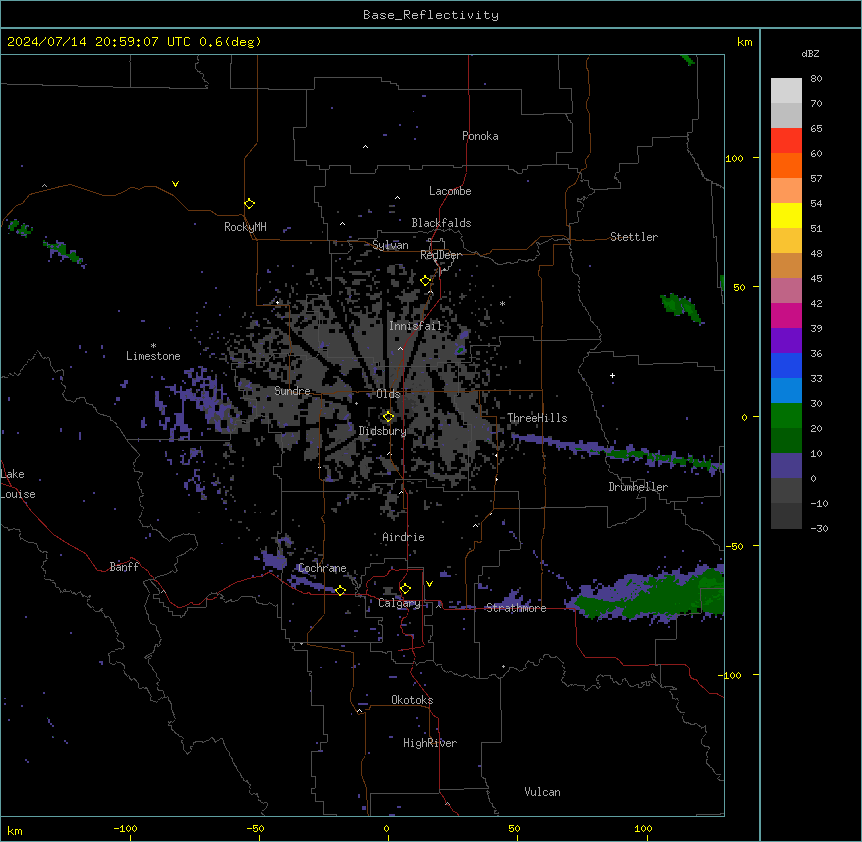This screenshot has height=842, width=862.
Task: Click the HighRiver label
Action: pyautogui.click(x=430, y=743)
